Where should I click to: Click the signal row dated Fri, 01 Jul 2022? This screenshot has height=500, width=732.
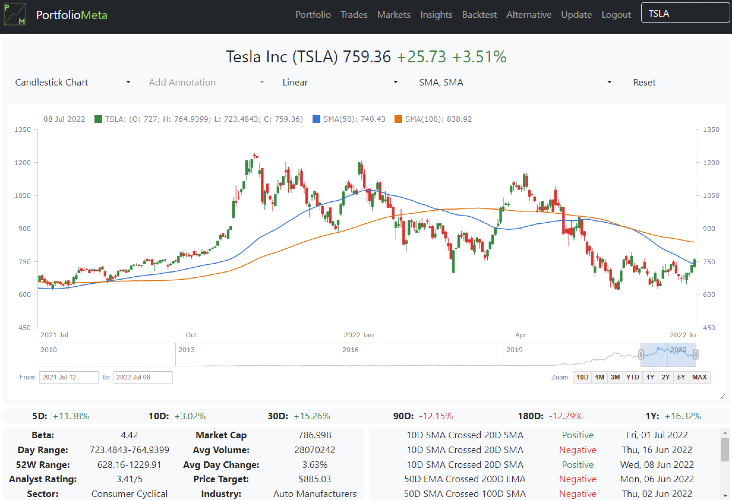[547, 435]
